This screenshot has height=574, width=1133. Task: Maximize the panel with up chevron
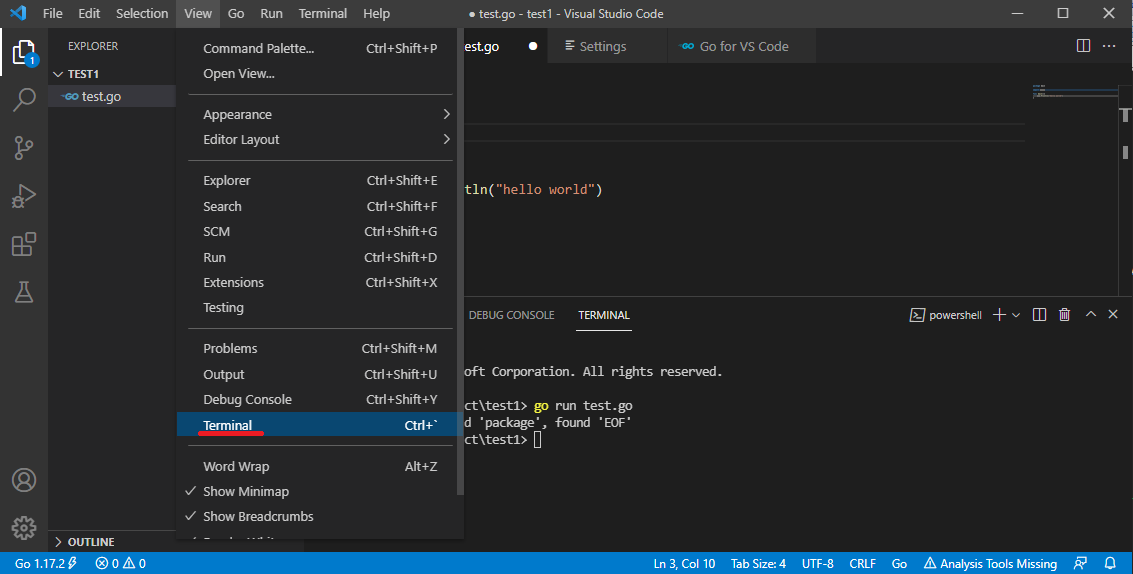[1091, 314]
